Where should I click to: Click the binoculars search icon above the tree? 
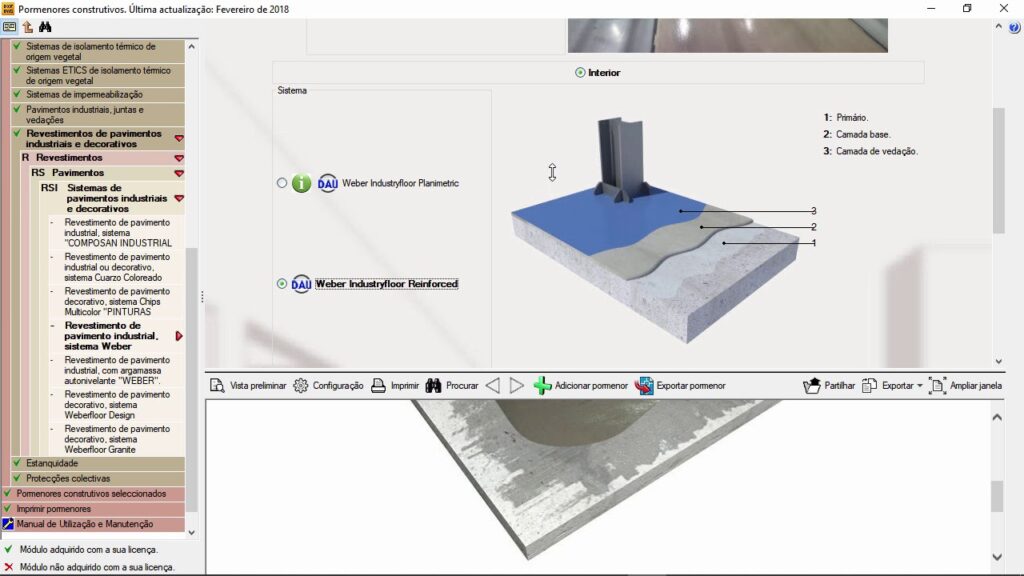tap(45, 27)
